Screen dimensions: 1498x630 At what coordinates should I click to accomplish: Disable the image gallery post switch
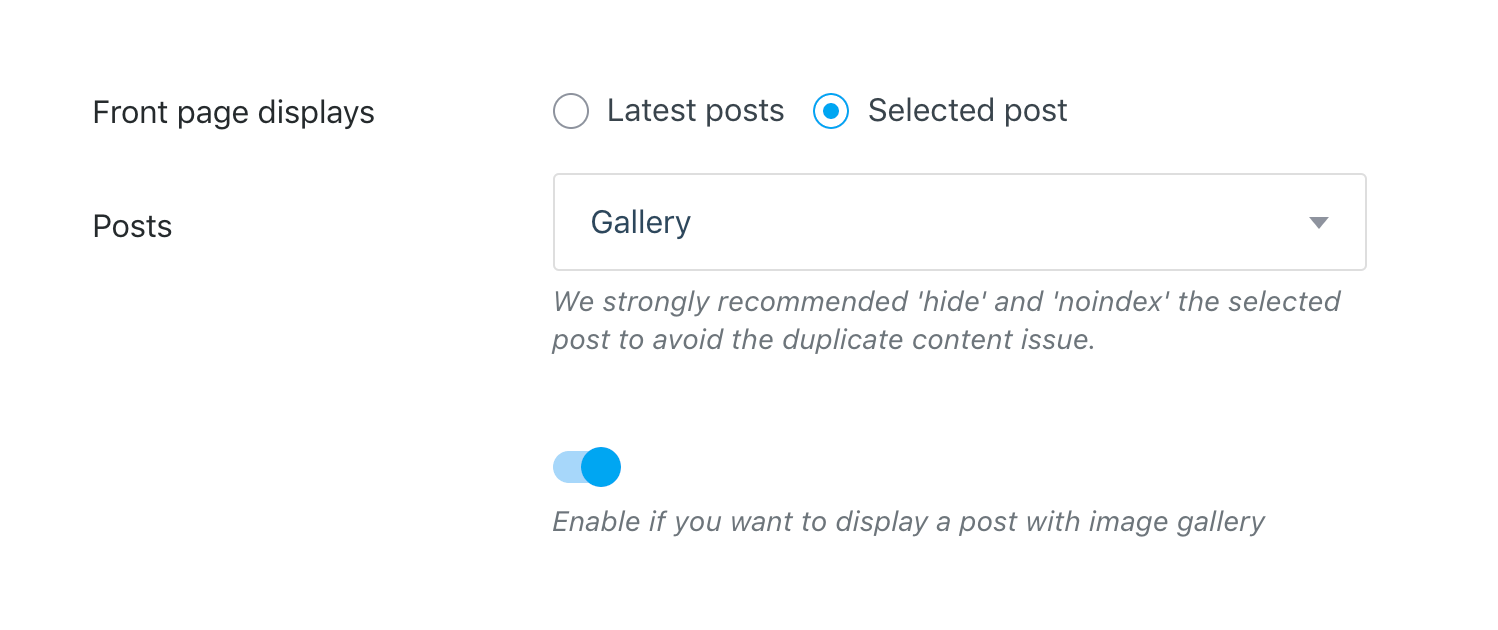586,466
